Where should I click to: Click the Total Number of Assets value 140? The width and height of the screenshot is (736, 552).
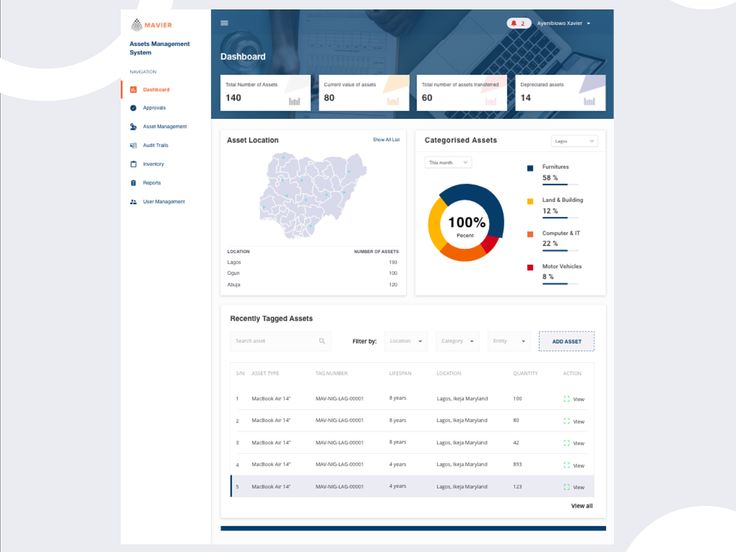point(233,98)
